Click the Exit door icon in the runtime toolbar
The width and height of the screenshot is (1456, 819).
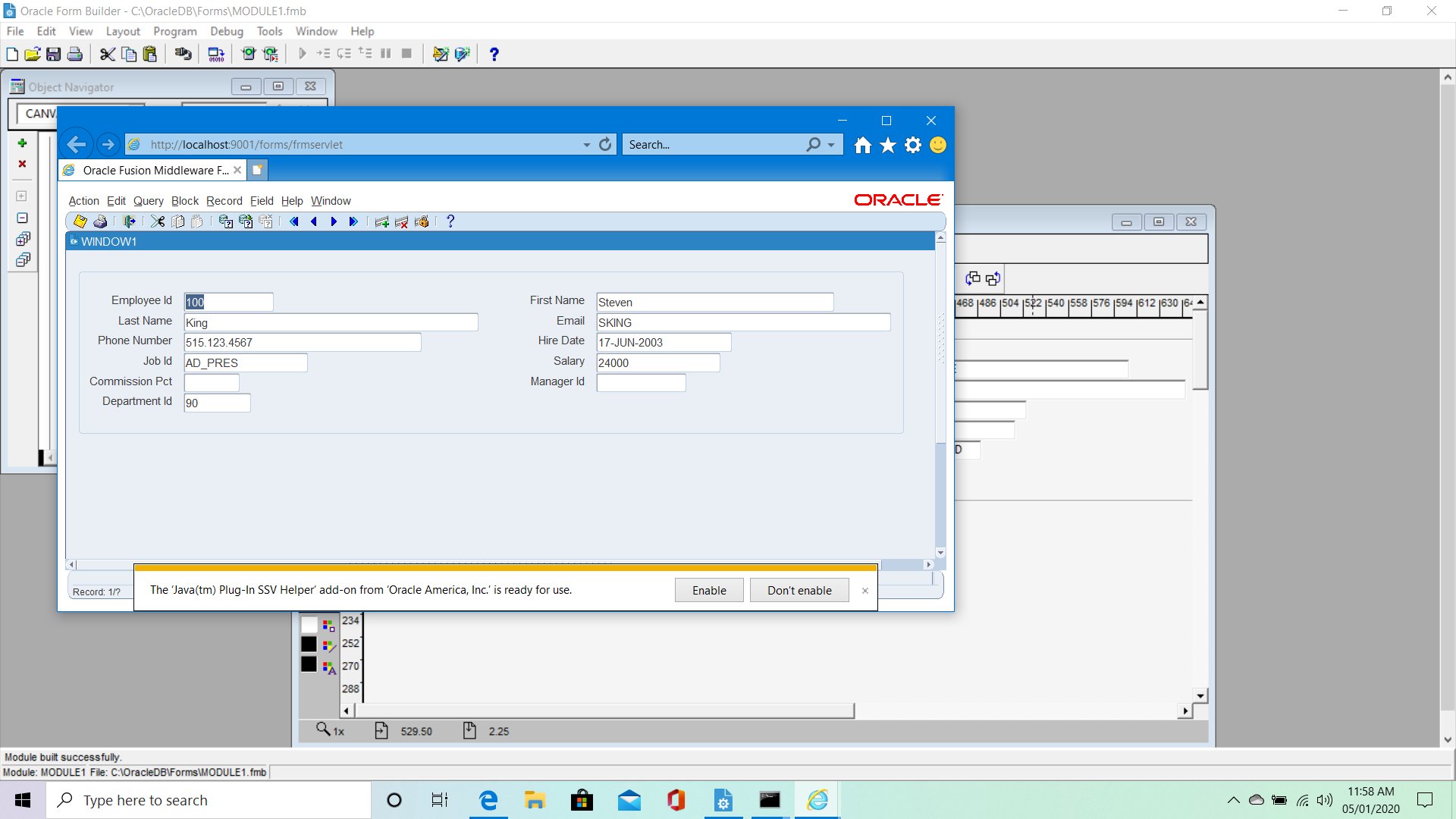(129, 221)
